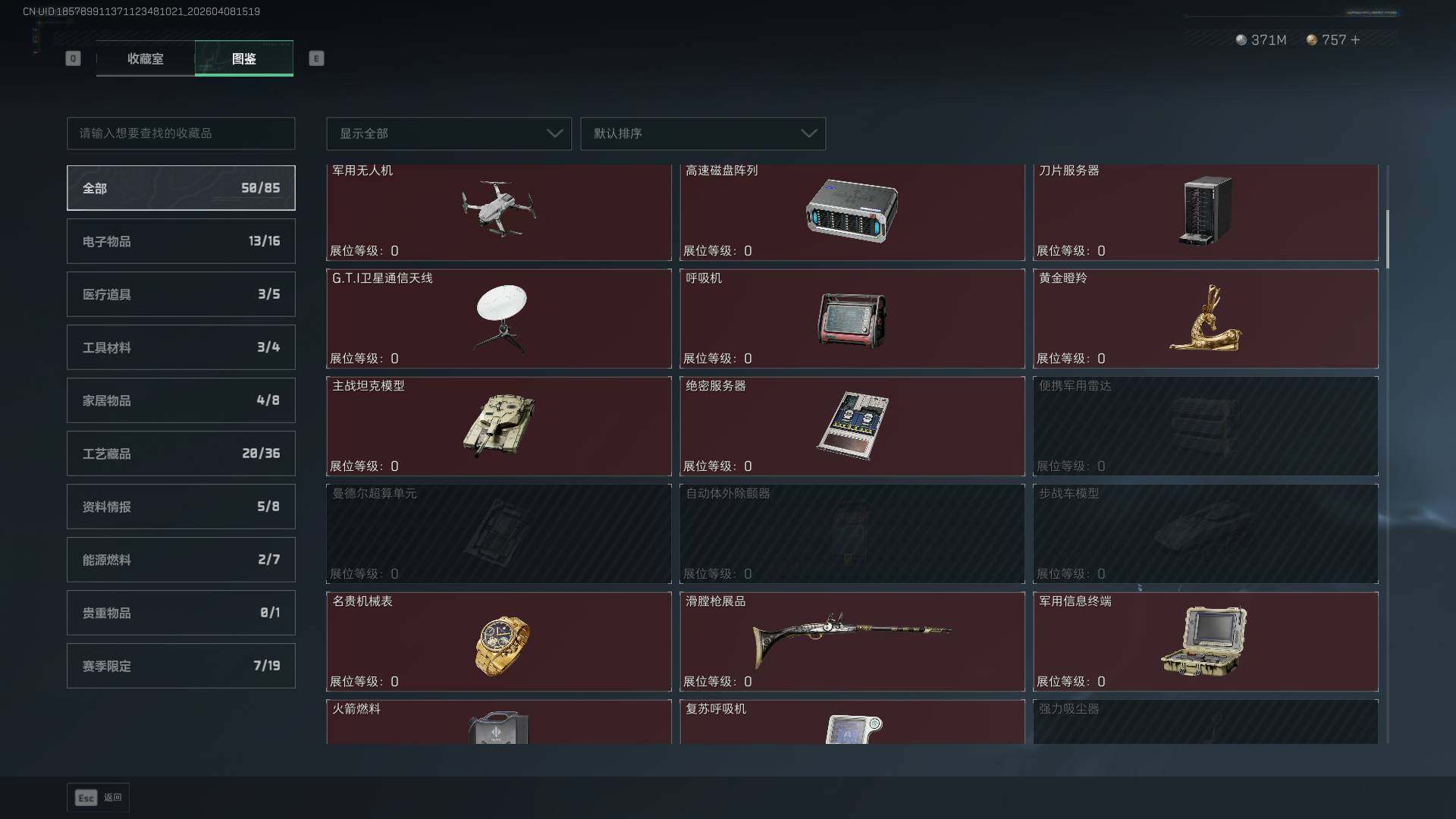The height and width of the screenshot is (819, 1456).
Task: Switch to the 收藏室 tab
Action: coord(145,58)
